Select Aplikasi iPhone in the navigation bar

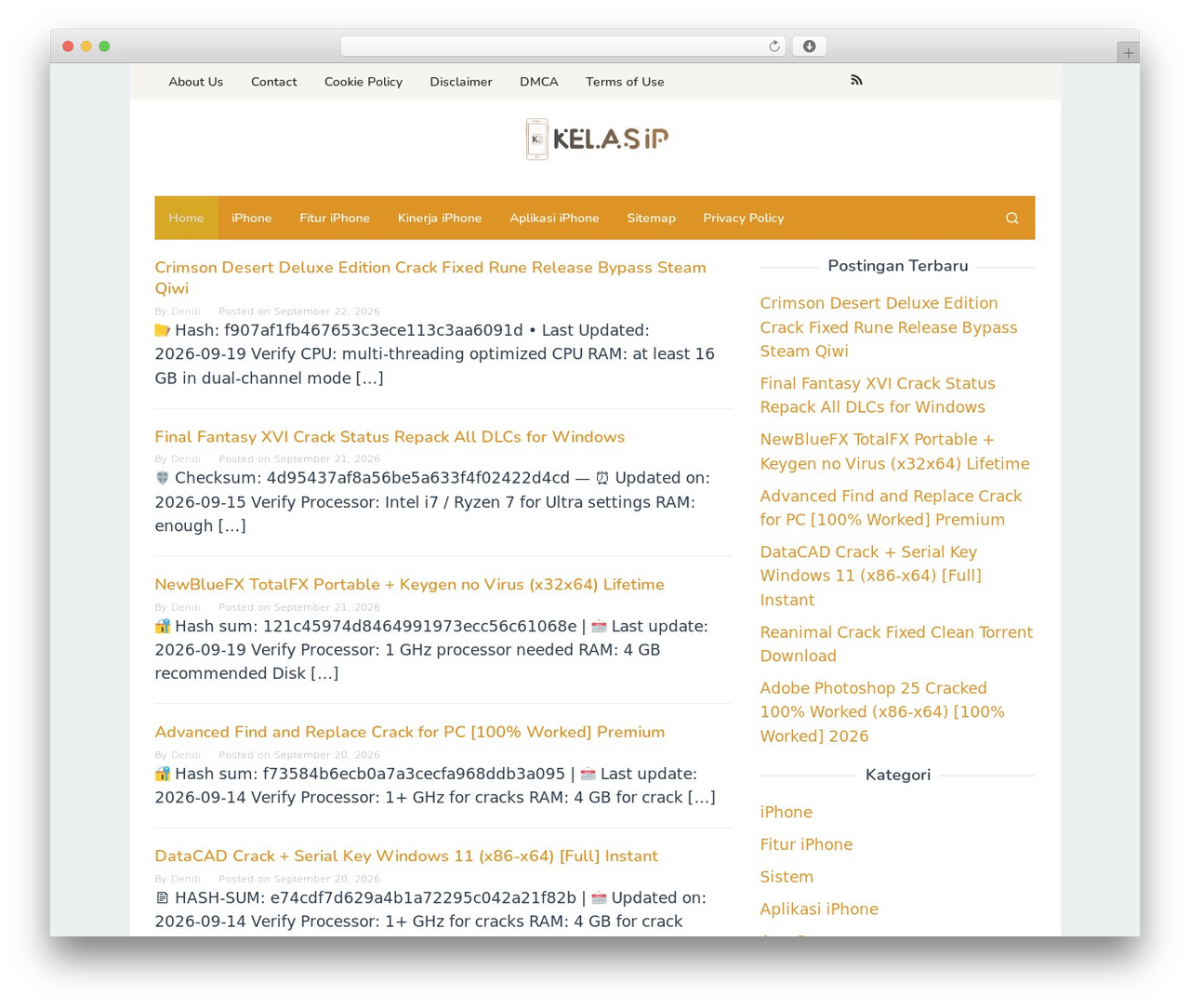554,218
